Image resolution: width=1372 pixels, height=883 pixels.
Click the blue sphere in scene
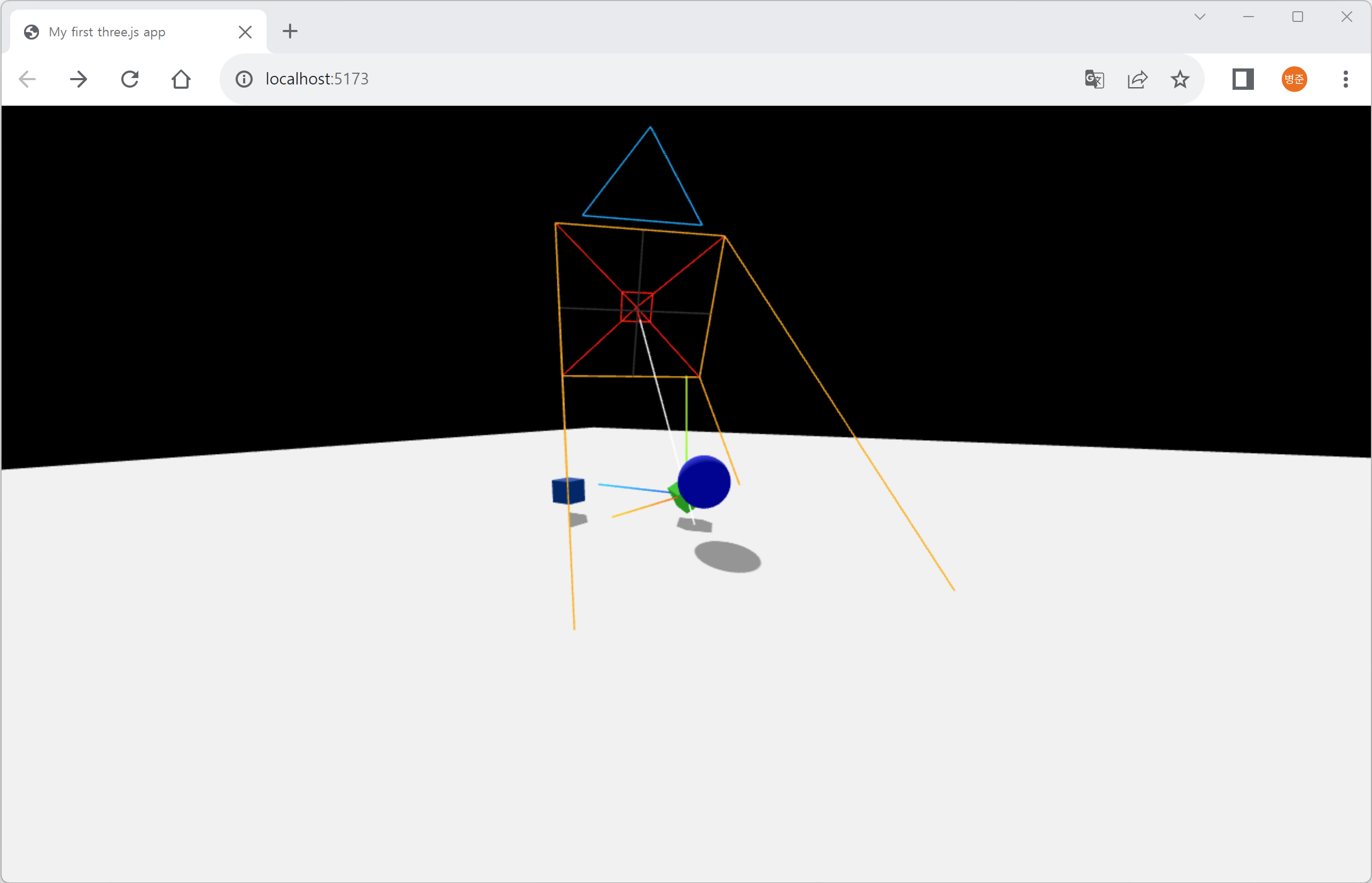coord(704,482)
